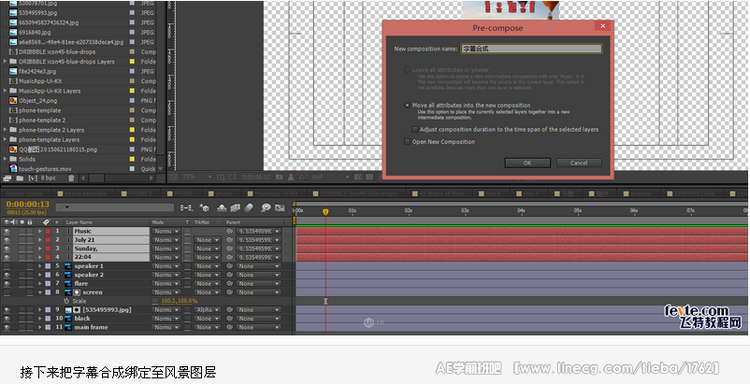
Task: Select Move all attributes into new composition
Action: pyautogui.click(x=407, y=105)
